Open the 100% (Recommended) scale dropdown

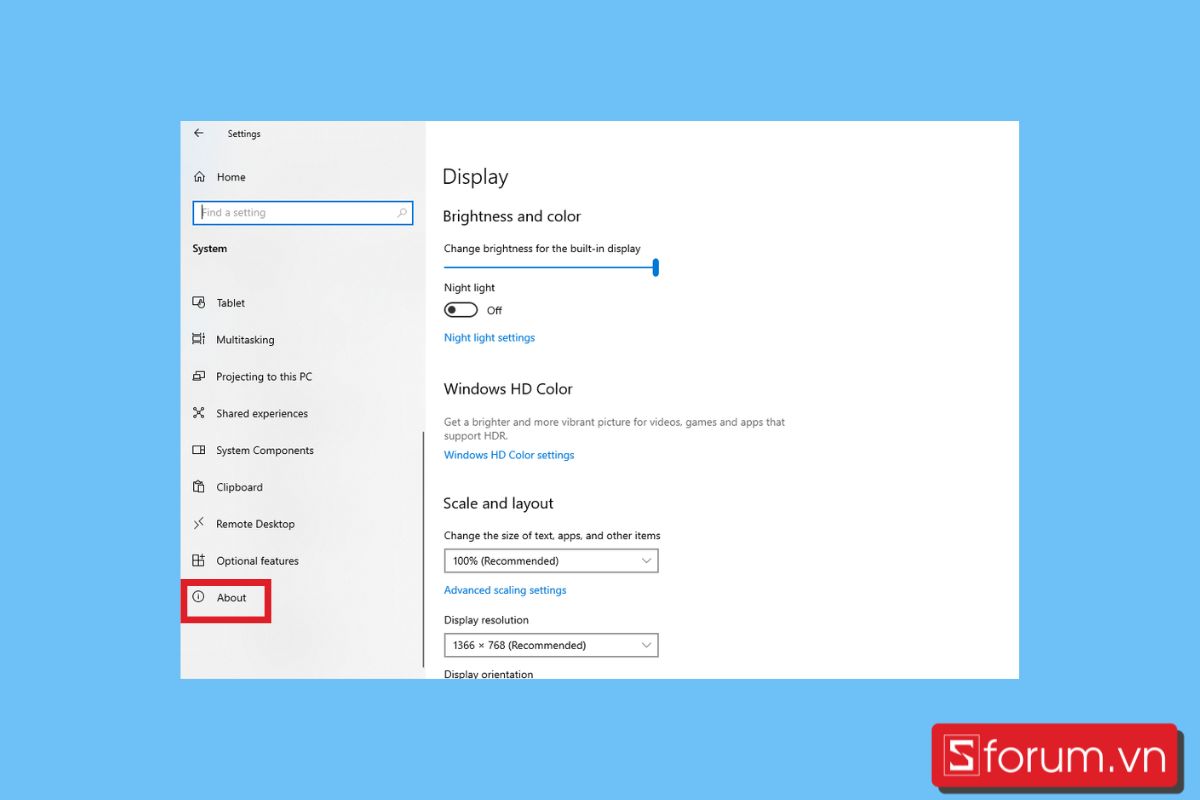point(551,561)
